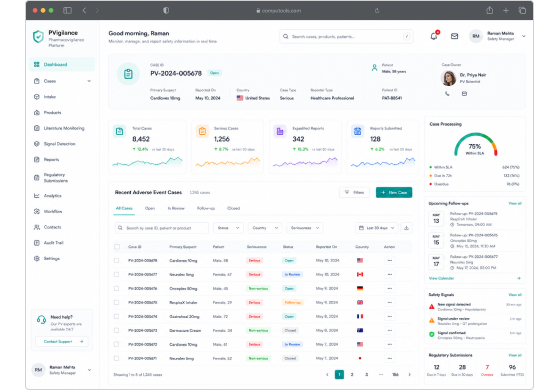Viewport: 560px width, 390px height.
Task: Open the Status filter dropdown
Action: coord(228,228)
